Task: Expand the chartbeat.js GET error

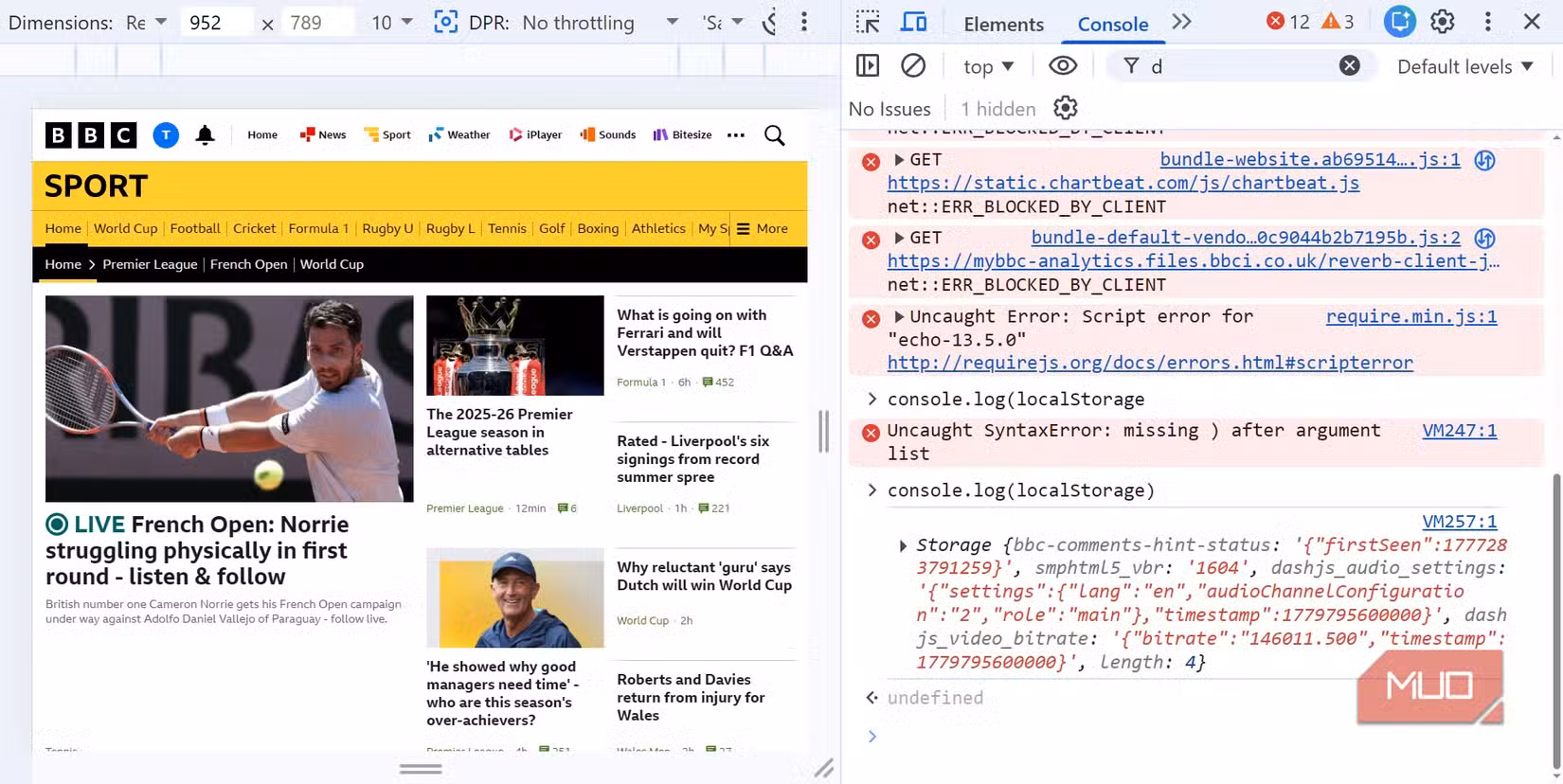Action: (x=899, y=160)
